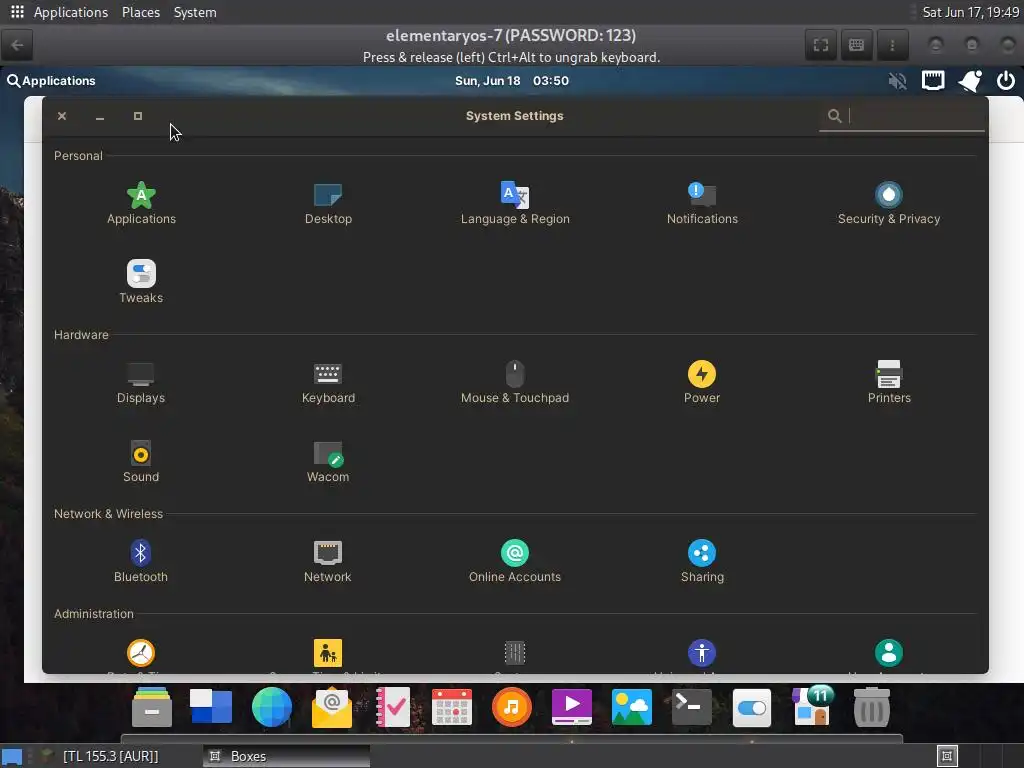Launch Calendar from the dock
This screenshot has height=768, width=1024.
point(452,707)
